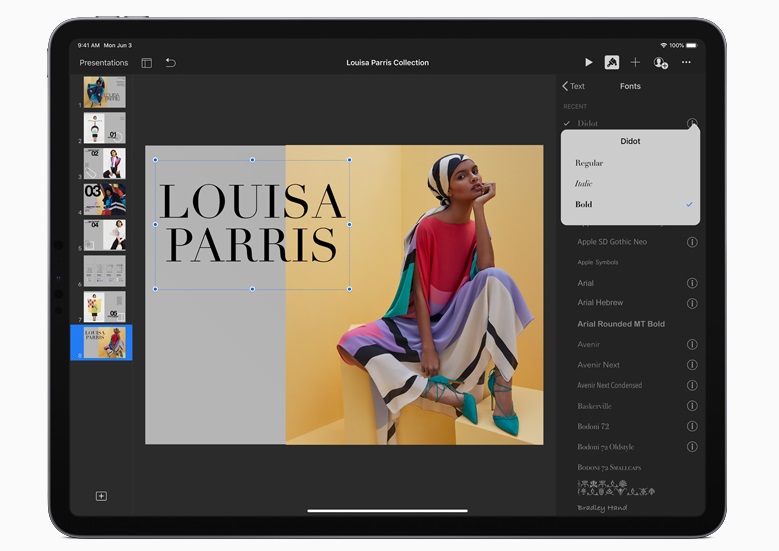Open slide 4 thumbnail with 03
The image size is (779, 551).
pyautogui.click(x=104, y=199)
